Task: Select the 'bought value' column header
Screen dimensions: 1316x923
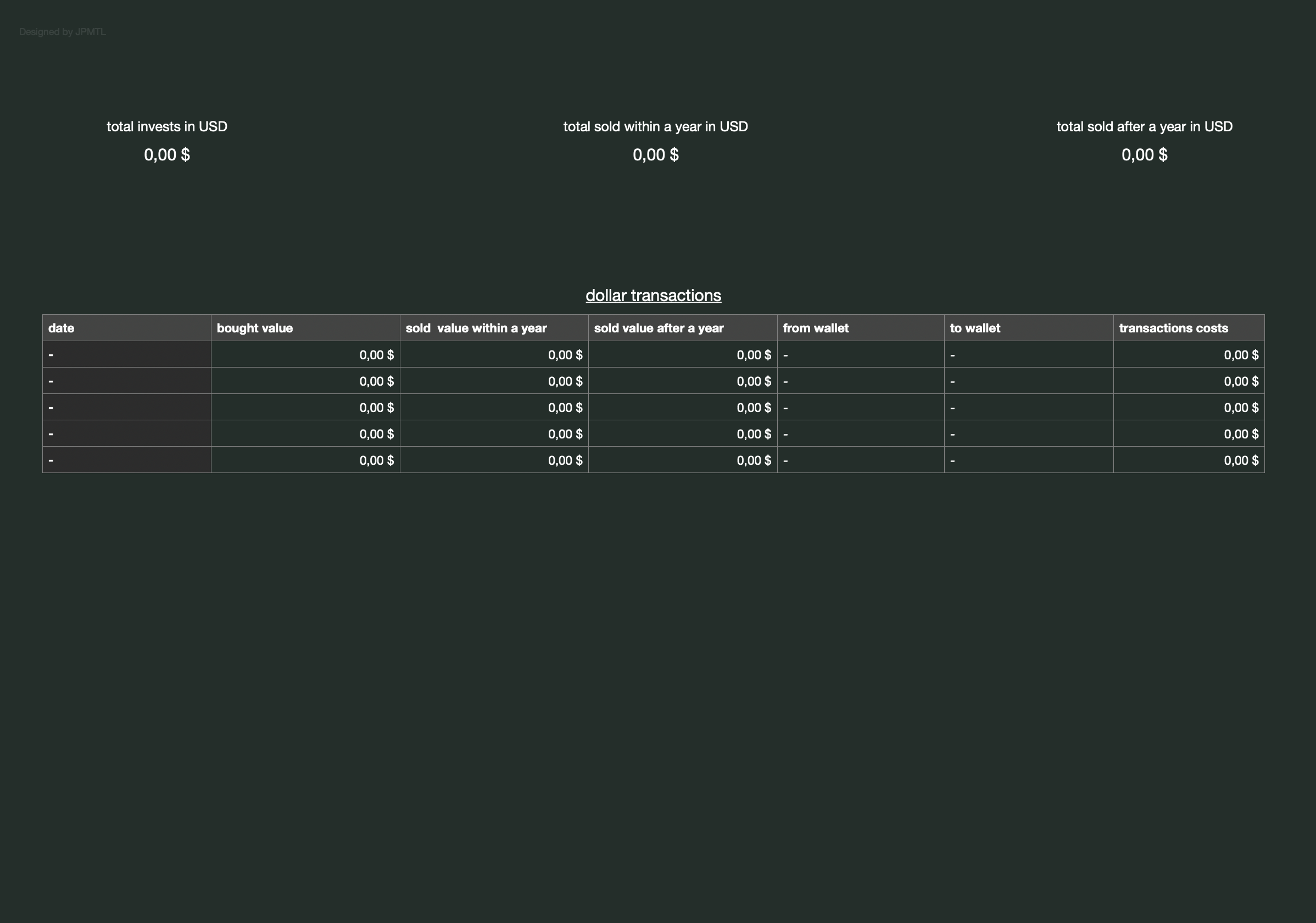Action: click(x=305, y=328)
